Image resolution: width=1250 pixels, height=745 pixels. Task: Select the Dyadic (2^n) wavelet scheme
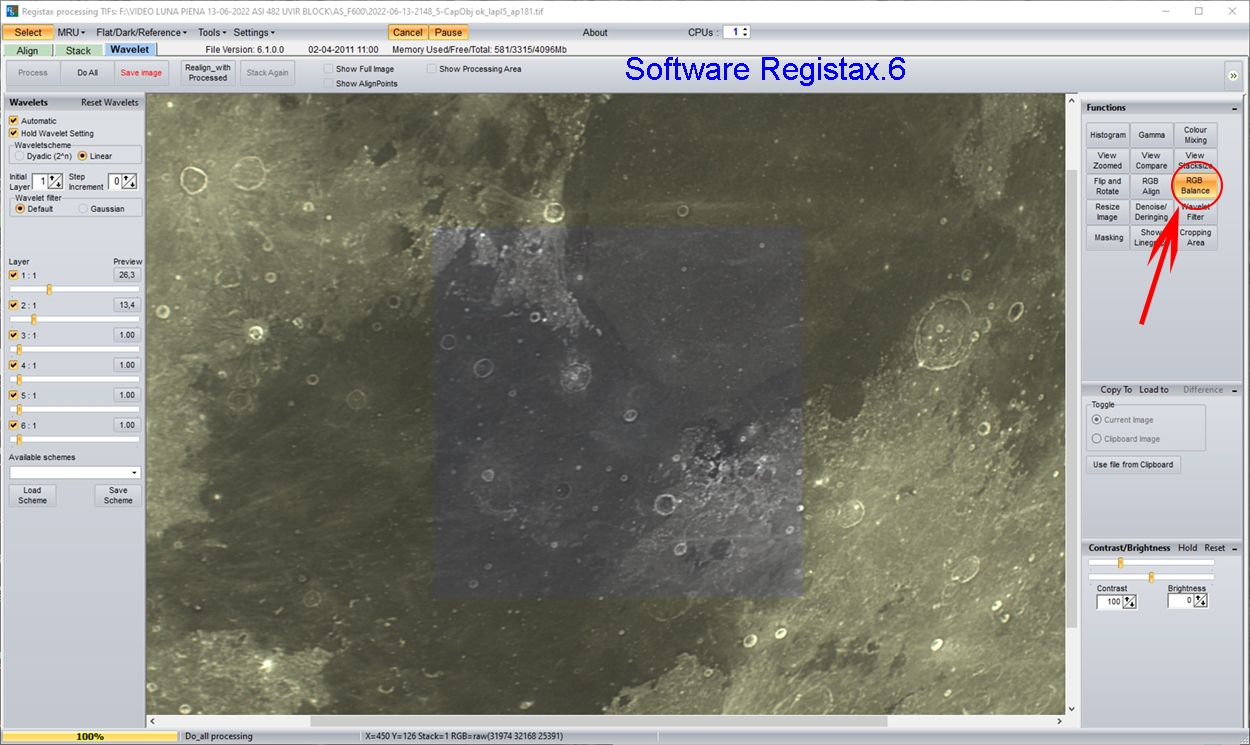pos(20,156)
